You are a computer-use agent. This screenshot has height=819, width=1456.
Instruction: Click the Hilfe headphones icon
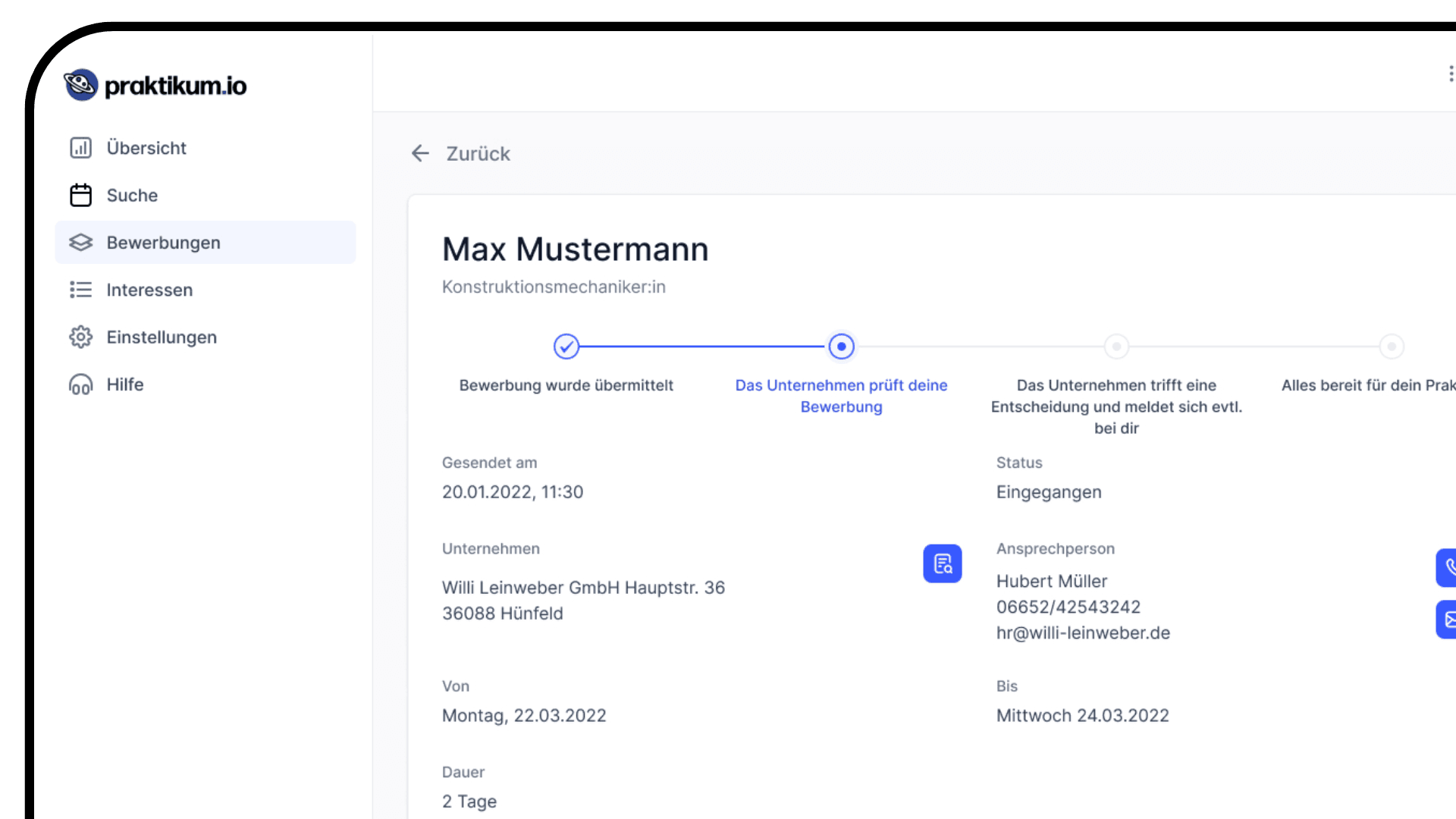click(x=80, y=384)
